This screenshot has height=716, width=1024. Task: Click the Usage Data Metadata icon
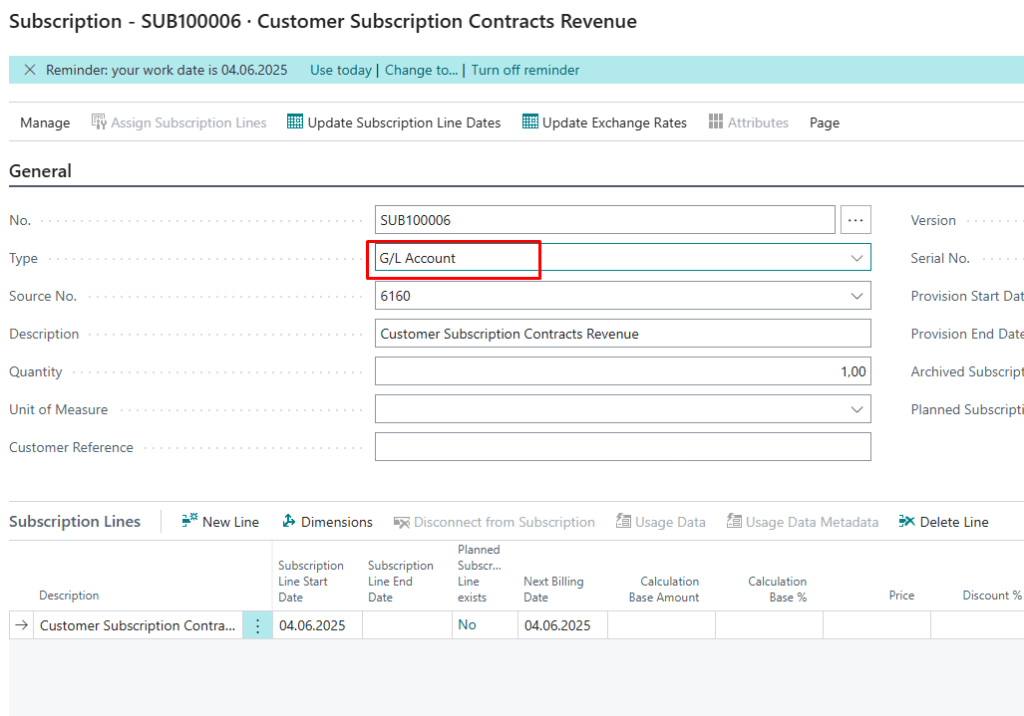(x=734, y=521)
